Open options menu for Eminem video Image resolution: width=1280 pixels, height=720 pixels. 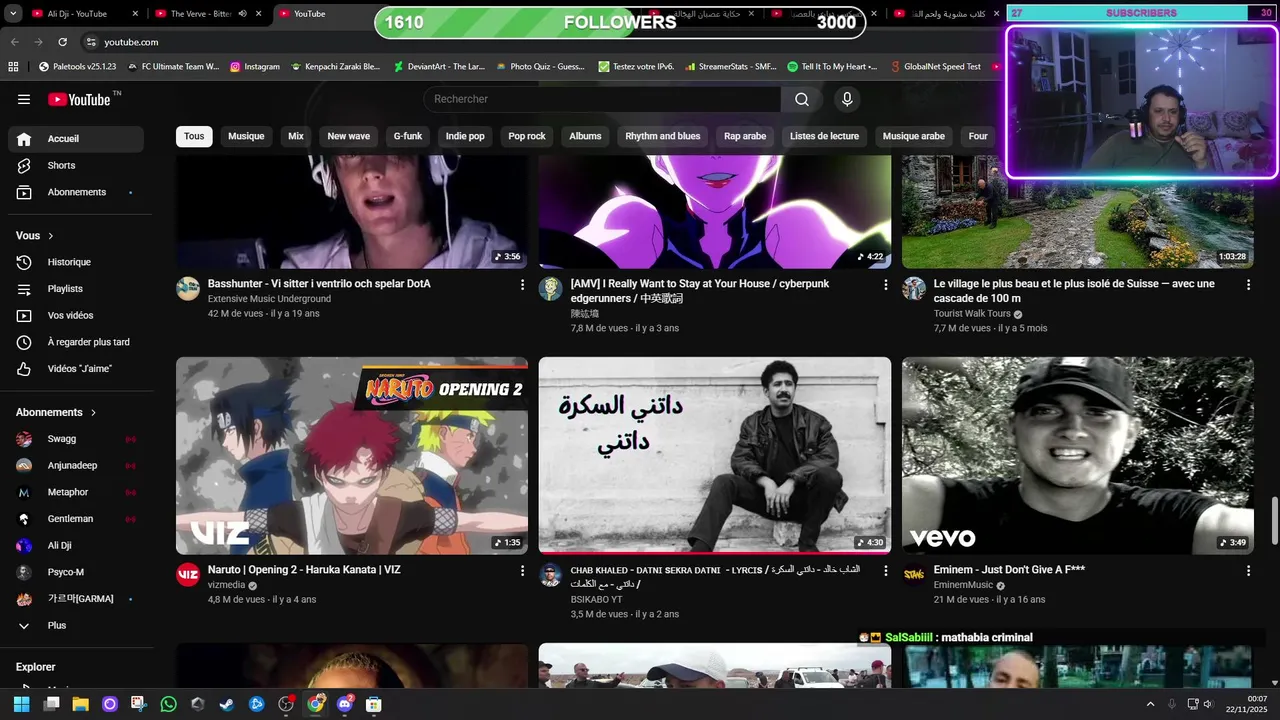pos(1248,571)
